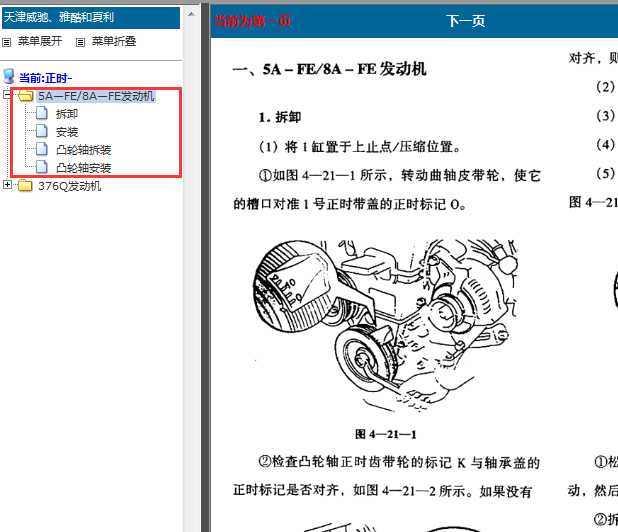Screen dimensions: 618x532
Task: Go to the next page via 下一页
Action: click(x=465, y=21)
